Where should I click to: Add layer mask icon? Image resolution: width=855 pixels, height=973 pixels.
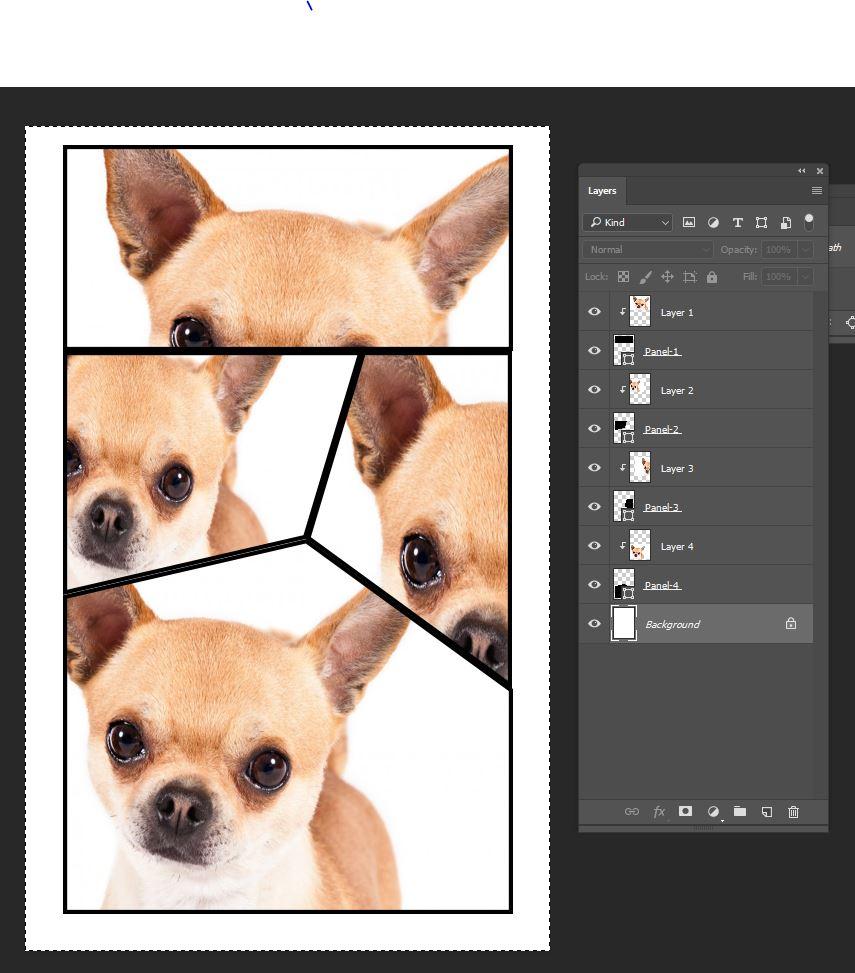pos(685,811)
